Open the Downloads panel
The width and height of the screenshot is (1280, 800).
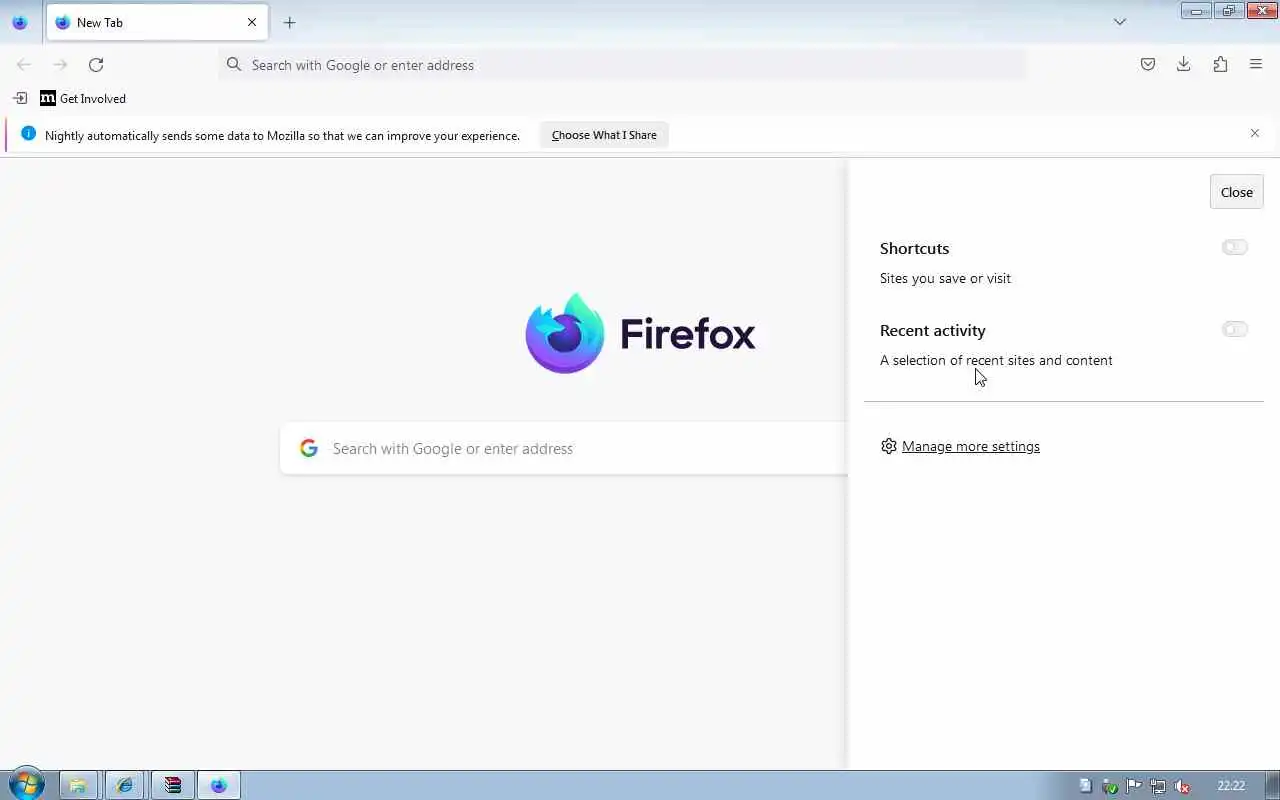tap(1184, 65)
